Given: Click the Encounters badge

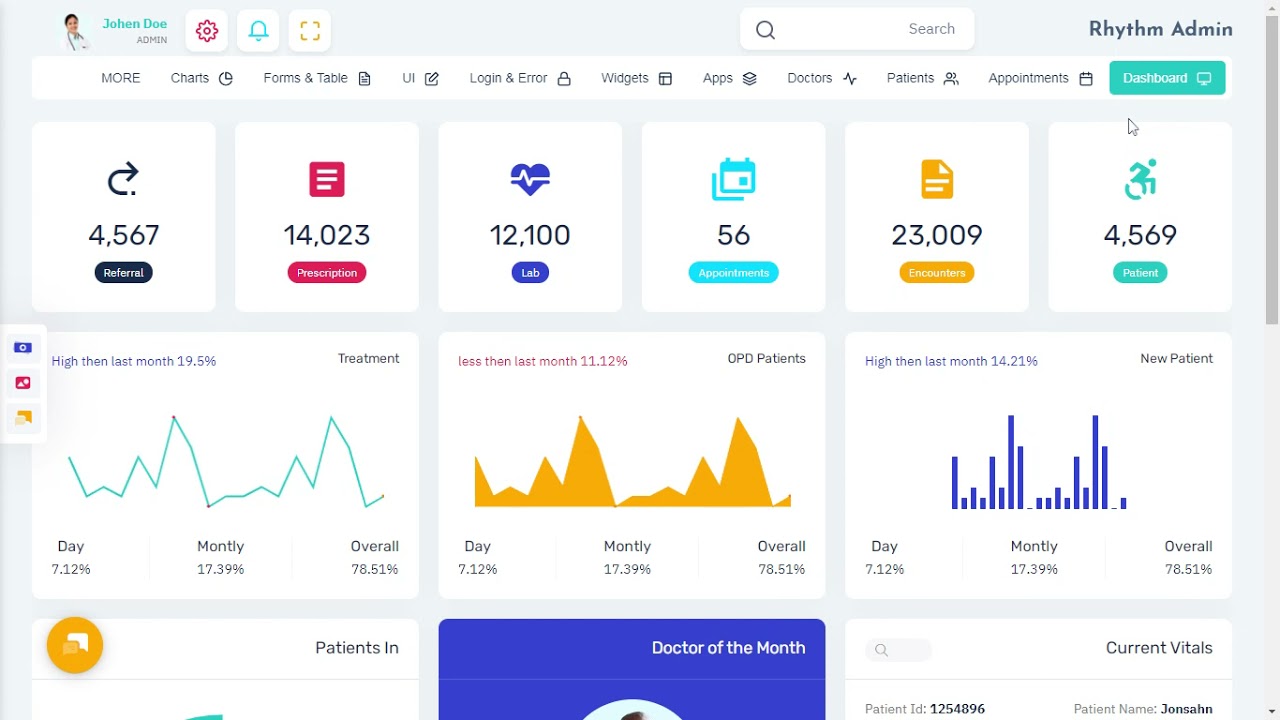Looking at the screenshot, I should coord(937,273).
